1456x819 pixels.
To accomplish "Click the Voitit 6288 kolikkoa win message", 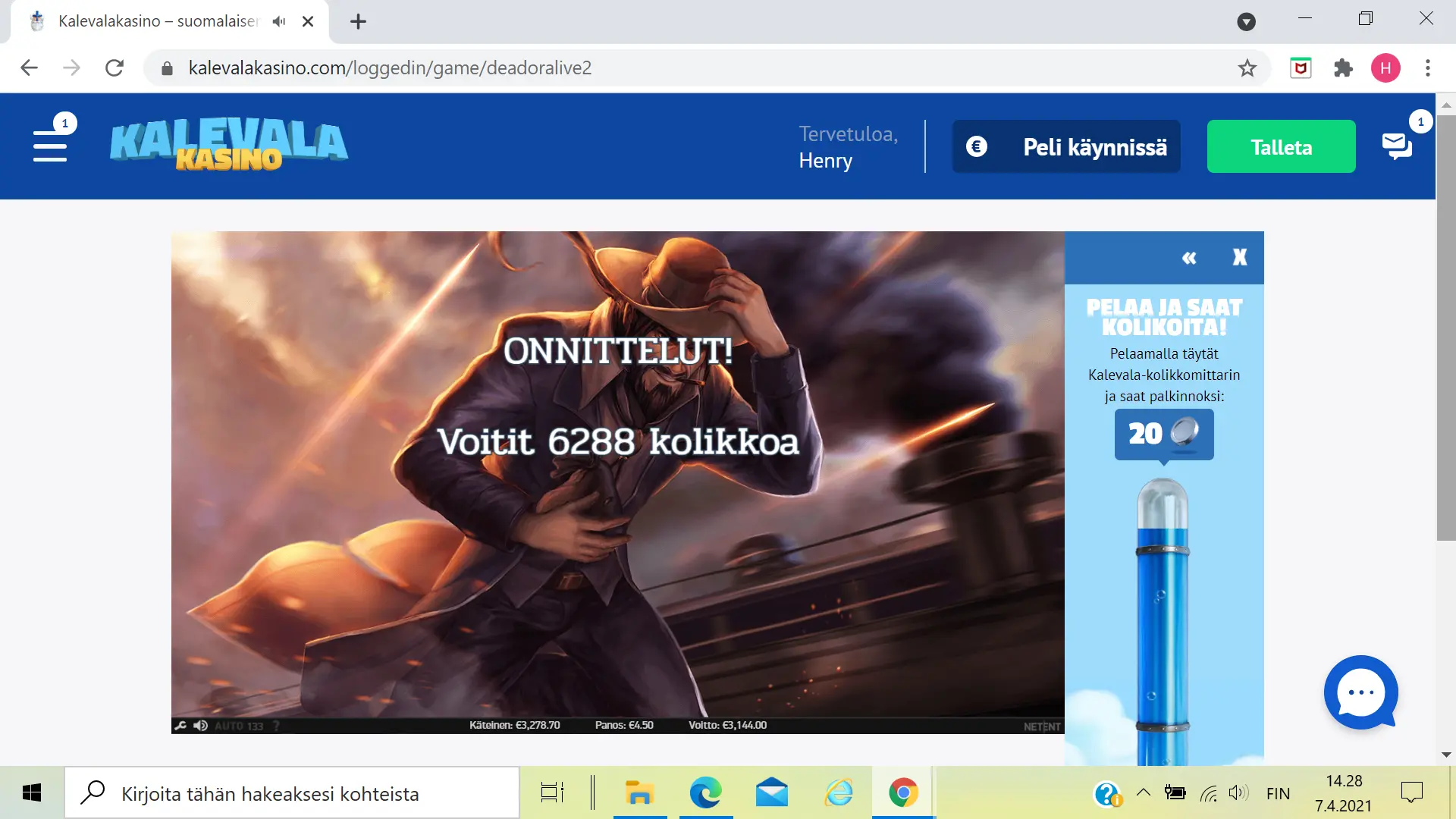I will (x=618, y=441).
